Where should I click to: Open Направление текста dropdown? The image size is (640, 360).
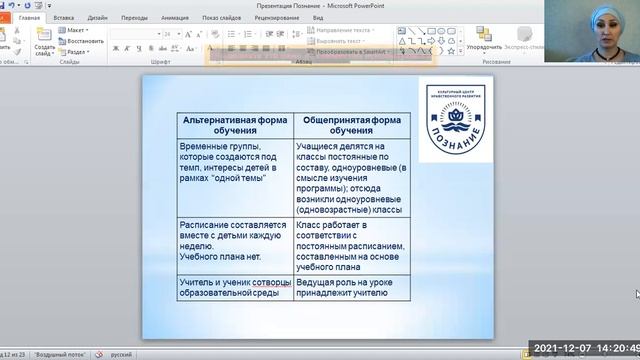click(341, 30)
